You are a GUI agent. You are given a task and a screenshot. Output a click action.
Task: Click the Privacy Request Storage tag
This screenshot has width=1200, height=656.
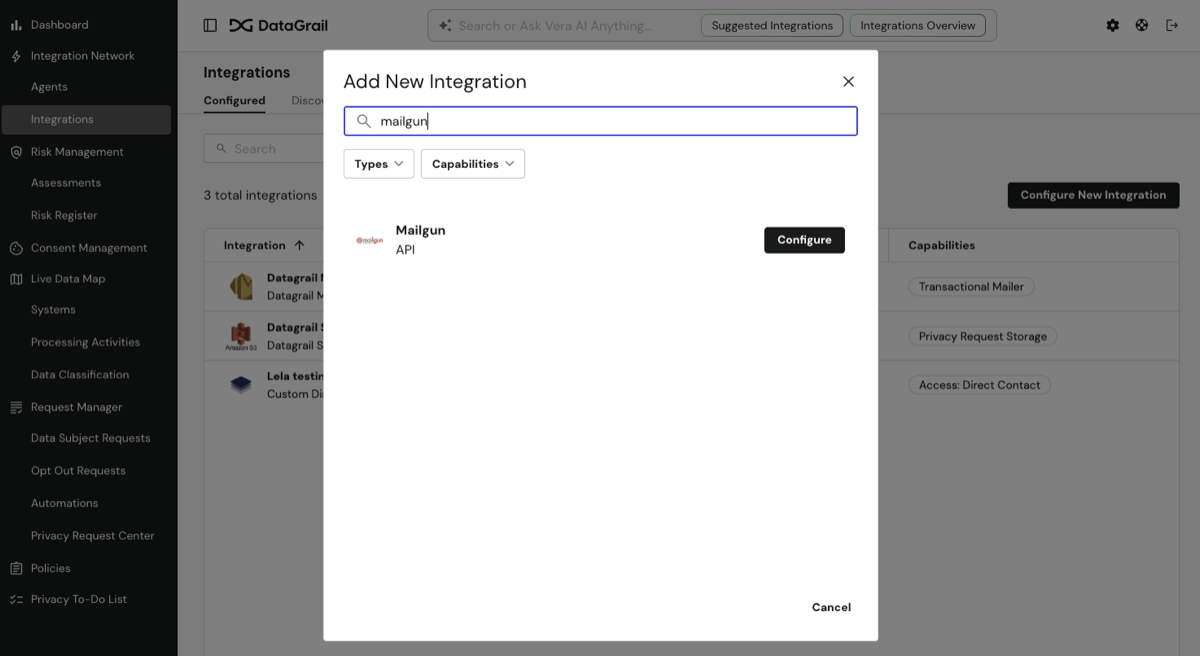tap(982, 337)
